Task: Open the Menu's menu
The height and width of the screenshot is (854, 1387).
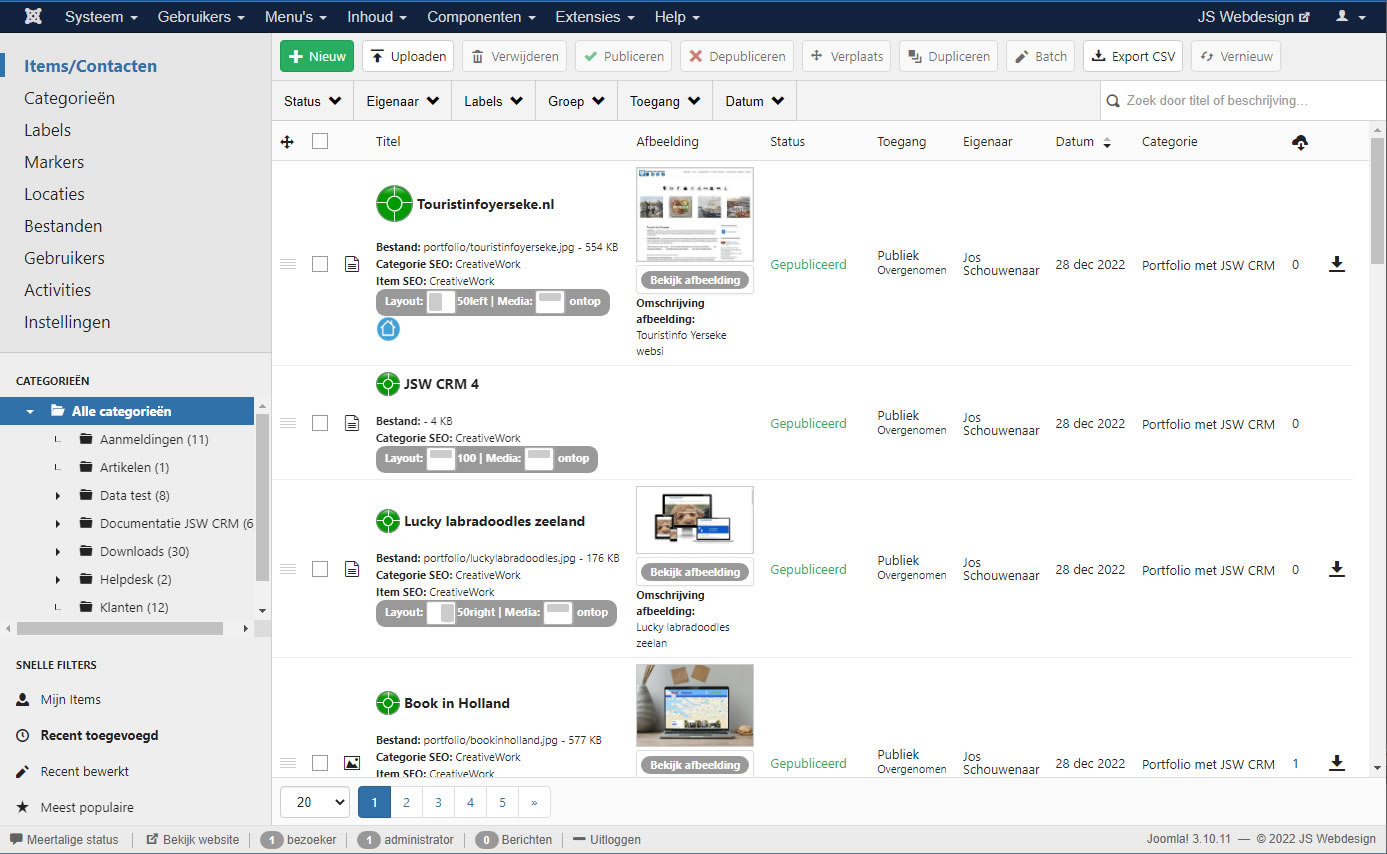Action: click(295, 17)
